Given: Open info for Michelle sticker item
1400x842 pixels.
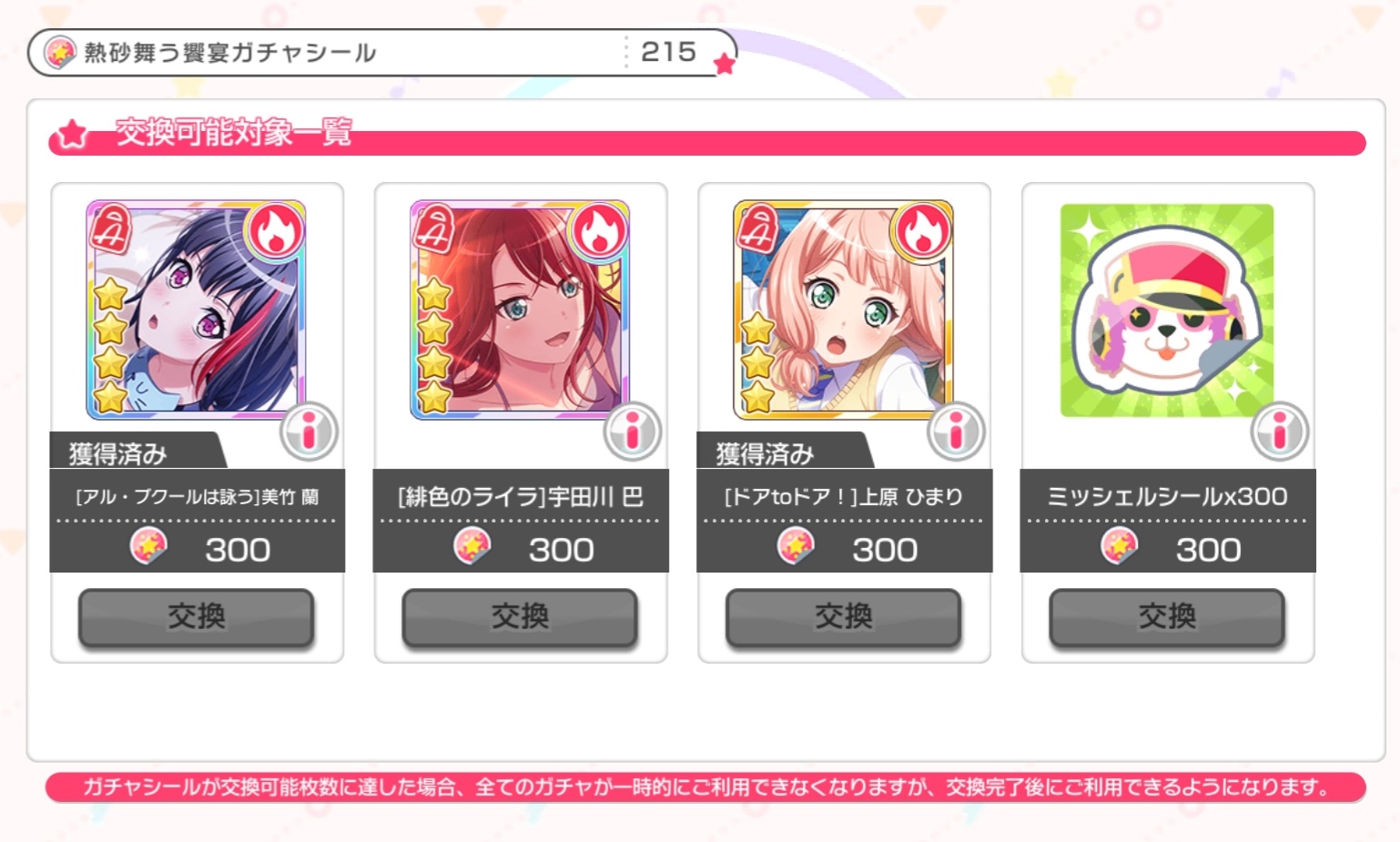Looking at the screenshot, I should point(1280,431).
